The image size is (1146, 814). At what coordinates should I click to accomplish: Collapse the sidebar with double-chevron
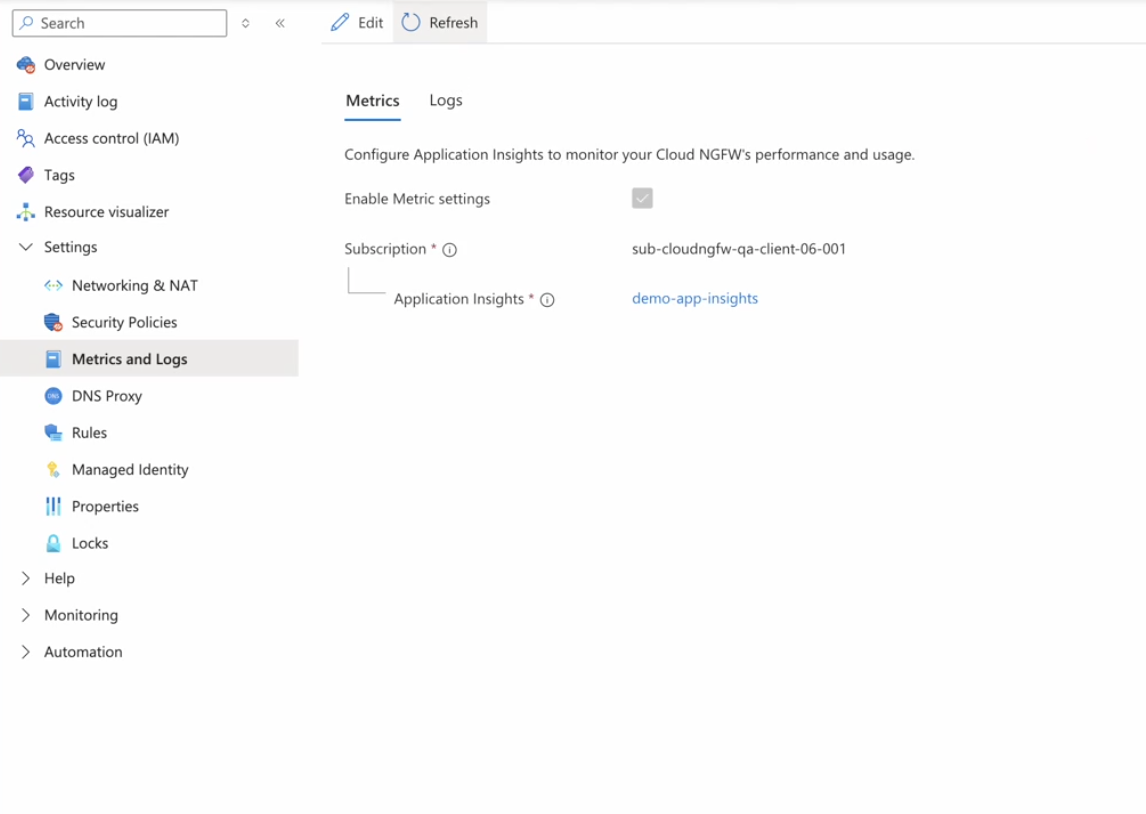coord(280,23)
